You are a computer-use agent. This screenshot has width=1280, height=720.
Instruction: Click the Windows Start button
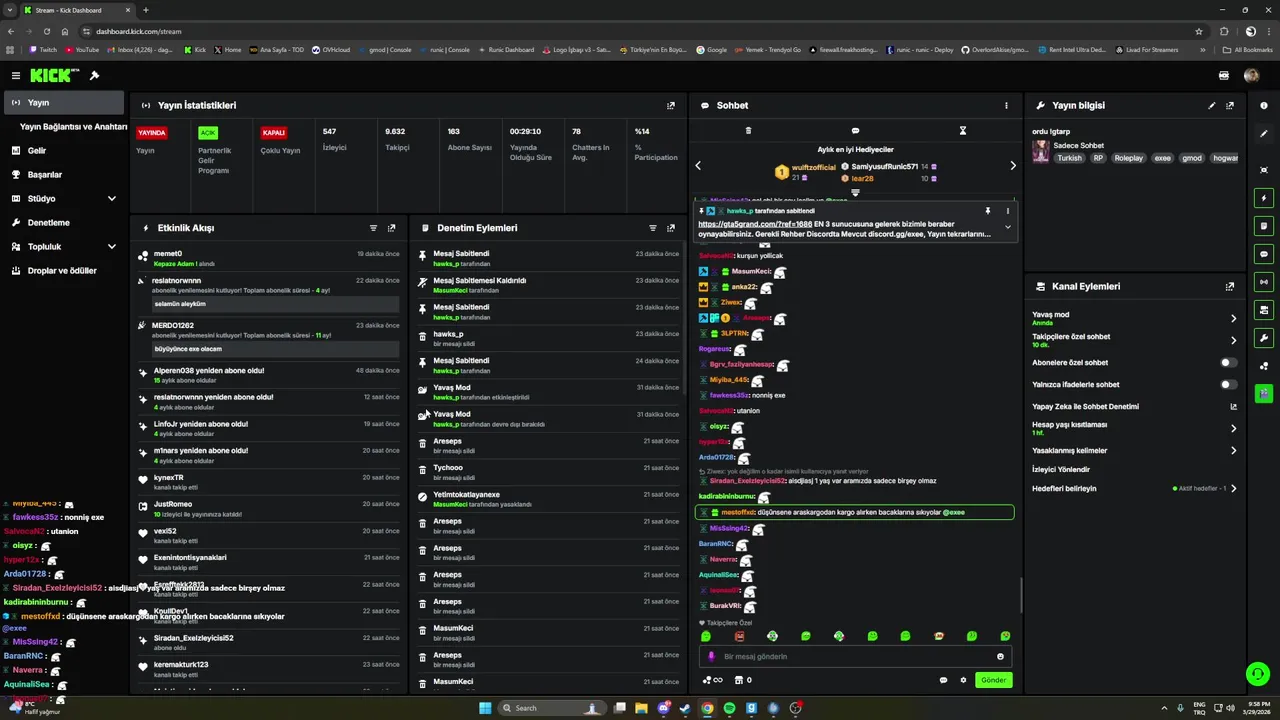[485, 708]
